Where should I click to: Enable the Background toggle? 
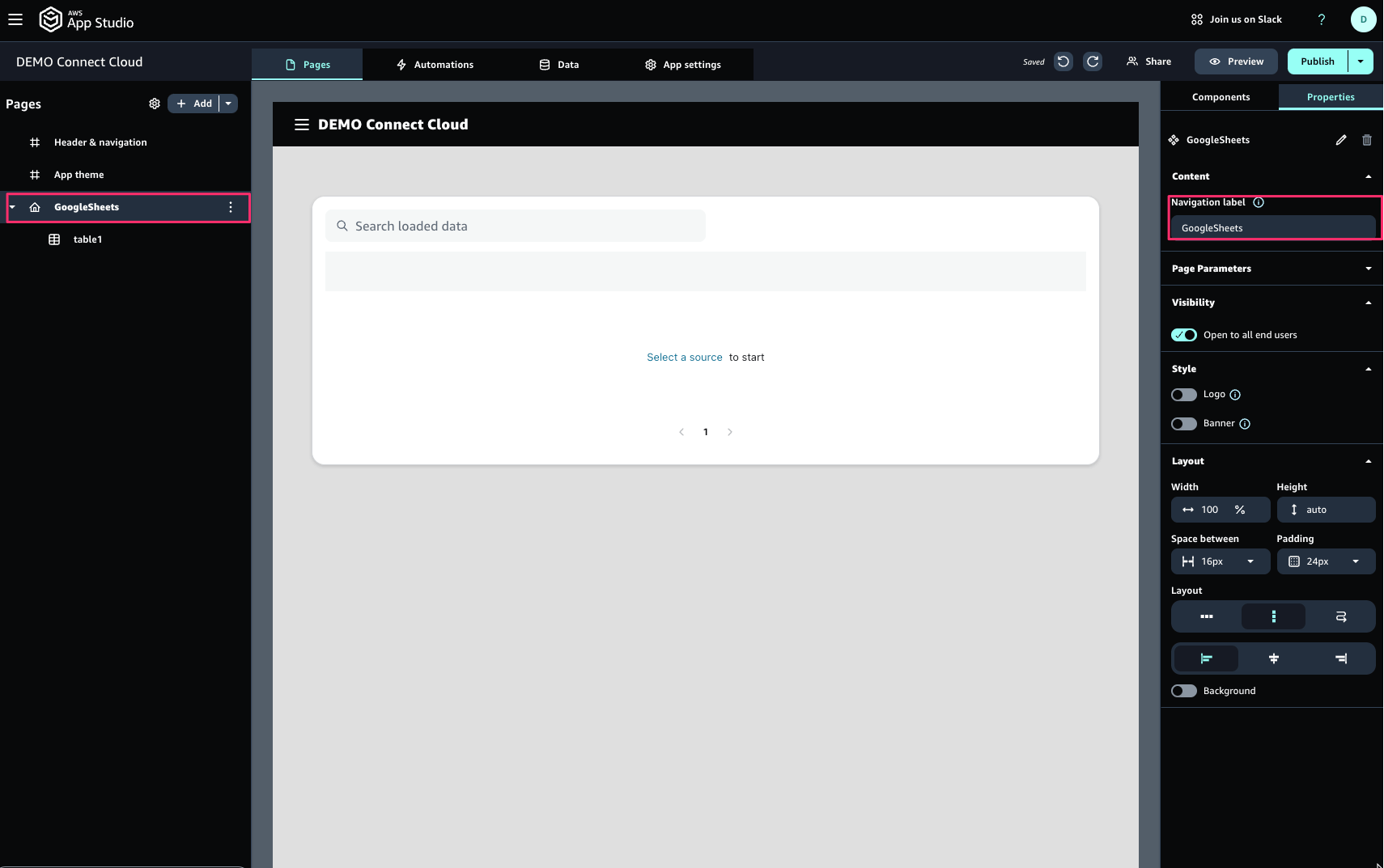point(1184,691)
